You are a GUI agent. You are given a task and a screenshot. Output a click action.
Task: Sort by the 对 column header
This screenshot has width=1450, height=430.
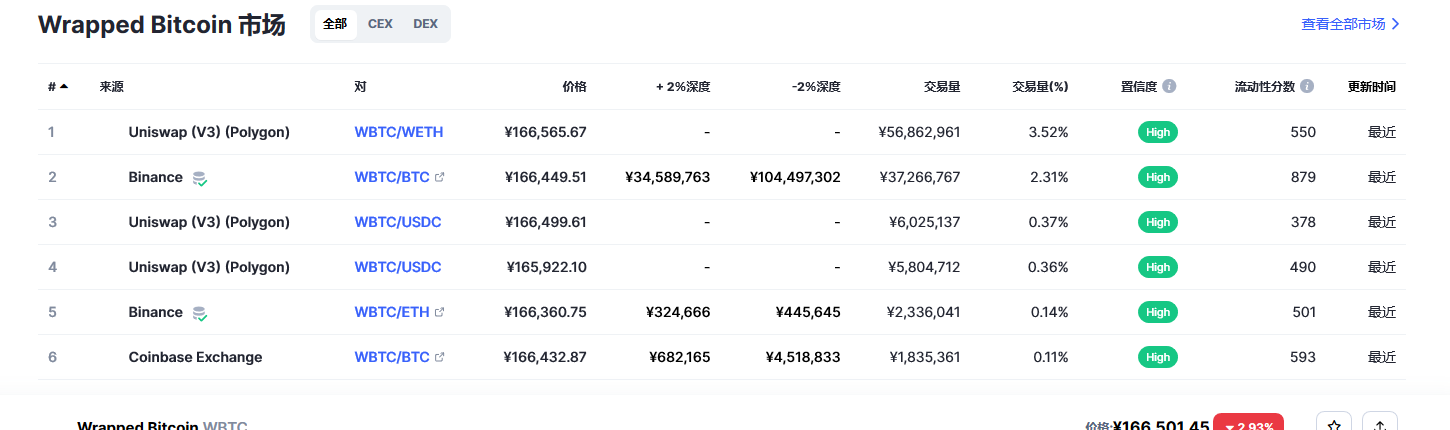click(x=360, y=87)
